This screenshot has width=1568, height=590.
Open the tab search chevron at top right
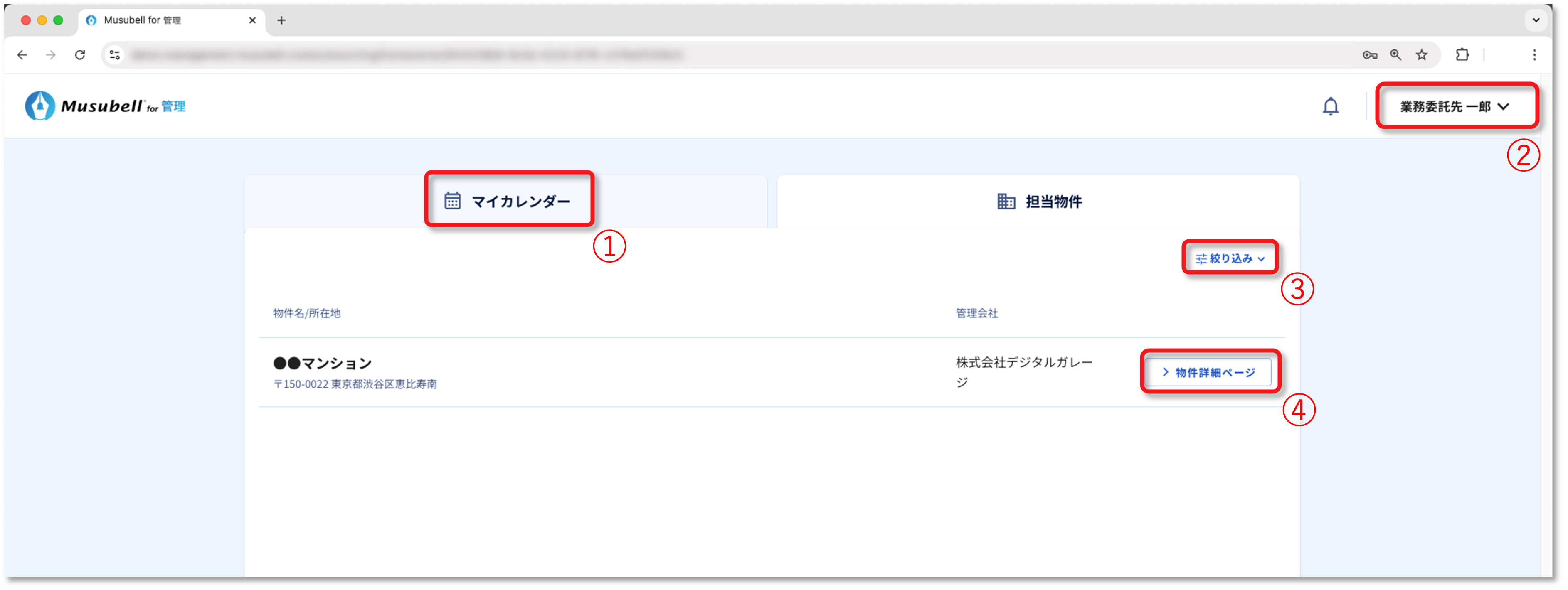pyautogui.click(x=1536, y=20)
